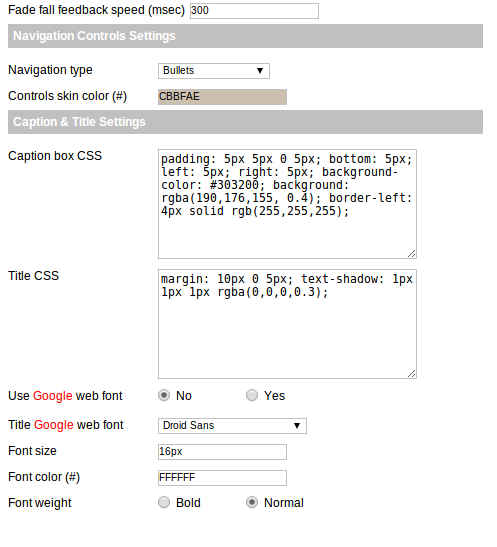
Task: Click the Bullets dropdown arrow
Action: [259, 71]
